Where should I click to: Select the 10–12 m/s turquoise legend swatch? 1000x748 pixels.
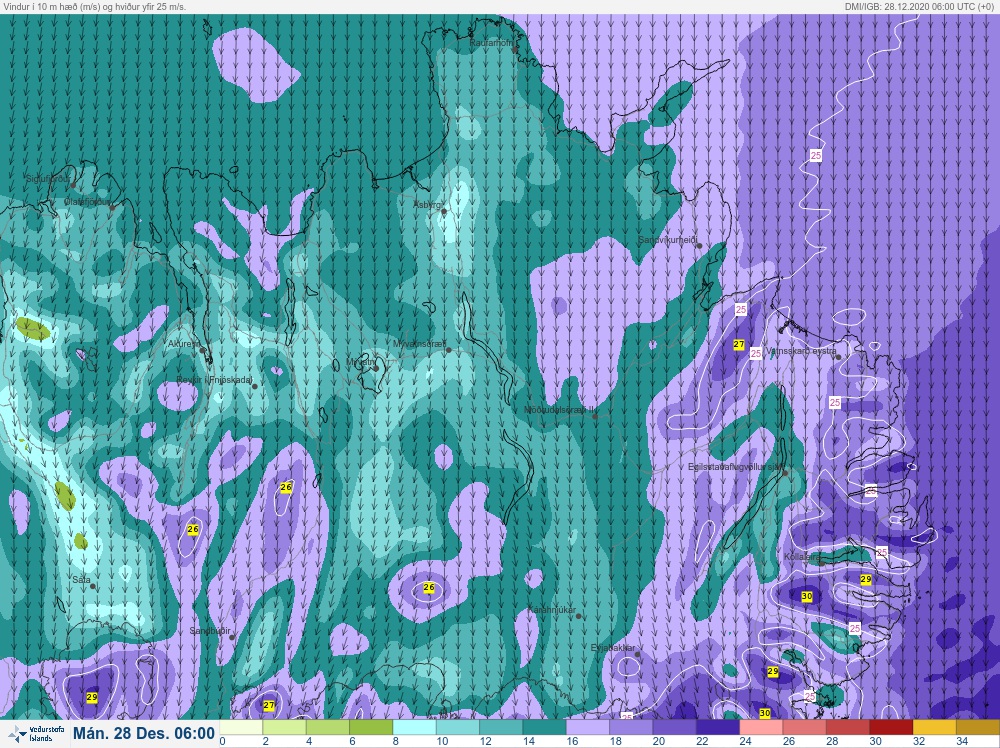457,727
